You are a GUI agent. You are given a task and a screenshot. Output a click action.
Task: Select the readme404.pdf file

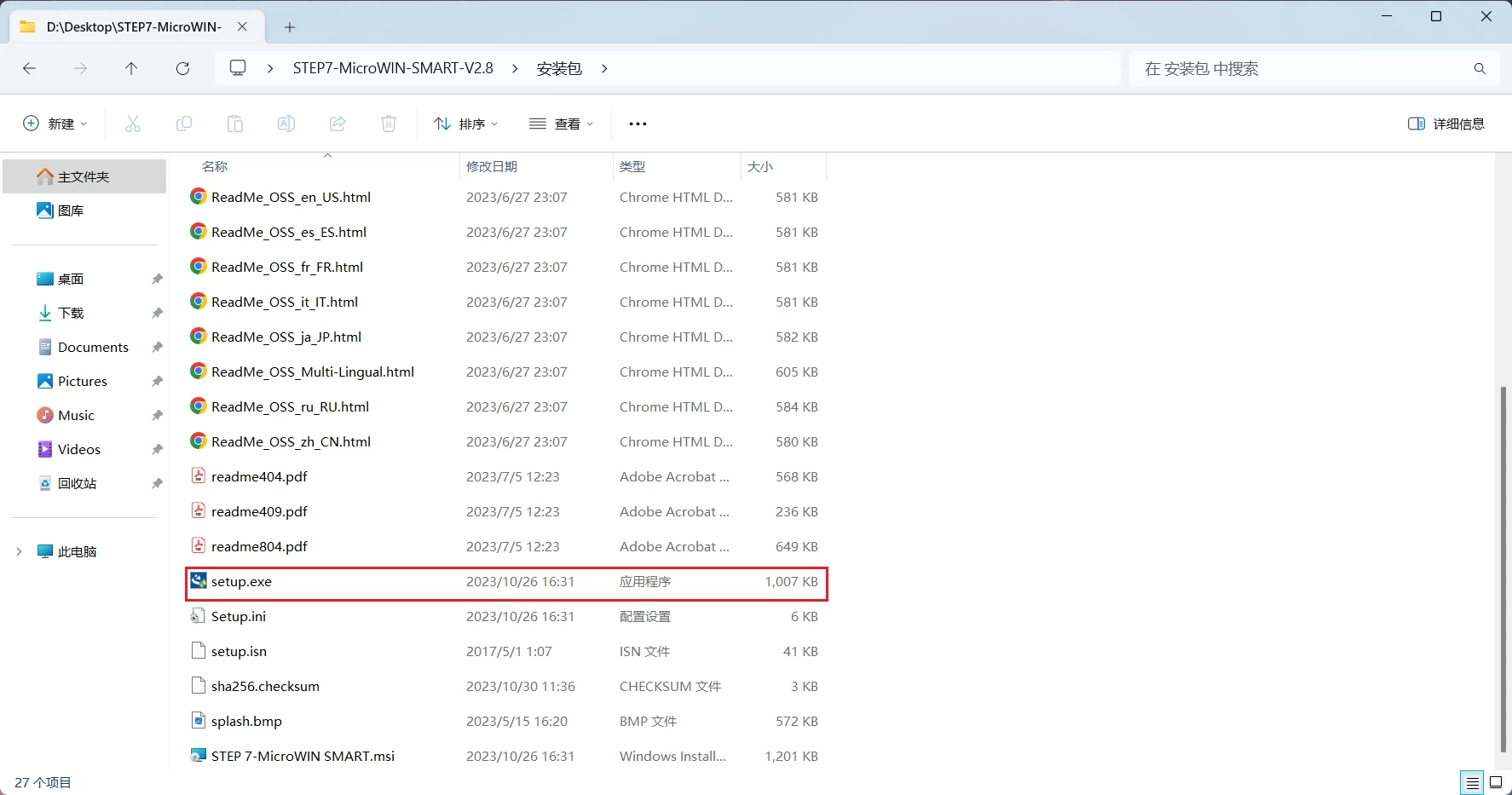tap(506, 477)
